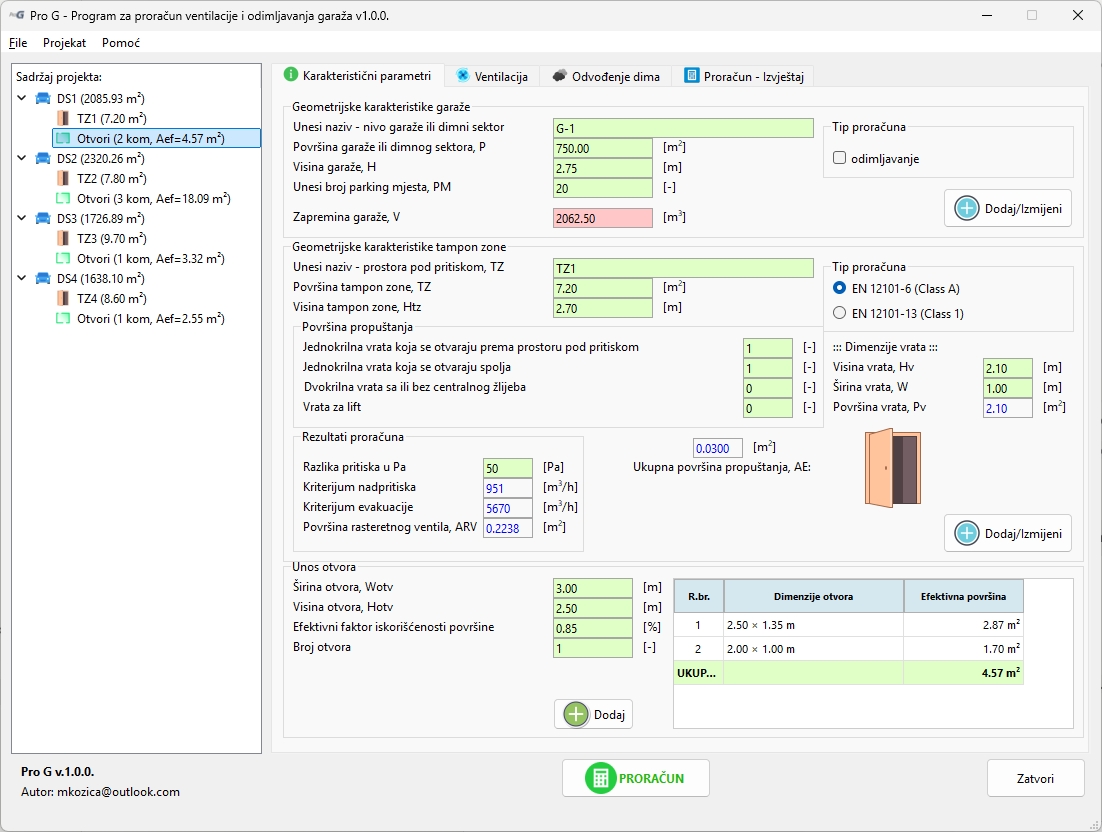Click the door icon next to TZ2
1102x832 pixels.
click(x=63, y=178)
